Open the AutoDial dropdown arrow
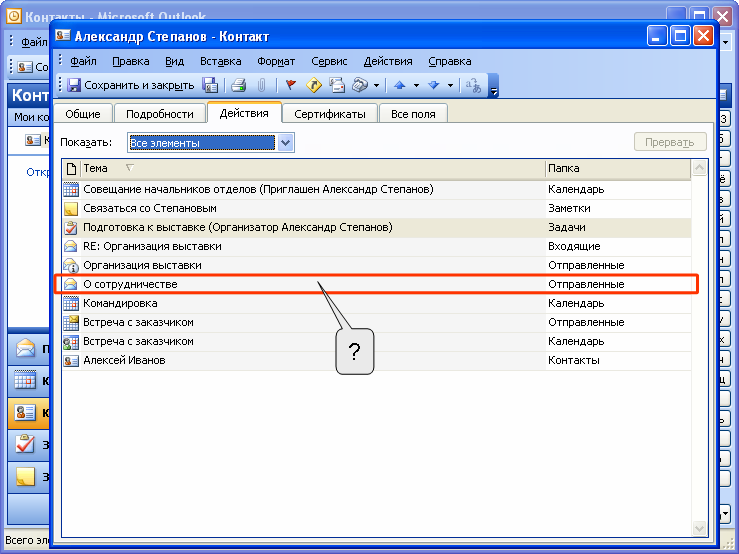739x554 pixels. pyautogui.click(x=376, y=85)
